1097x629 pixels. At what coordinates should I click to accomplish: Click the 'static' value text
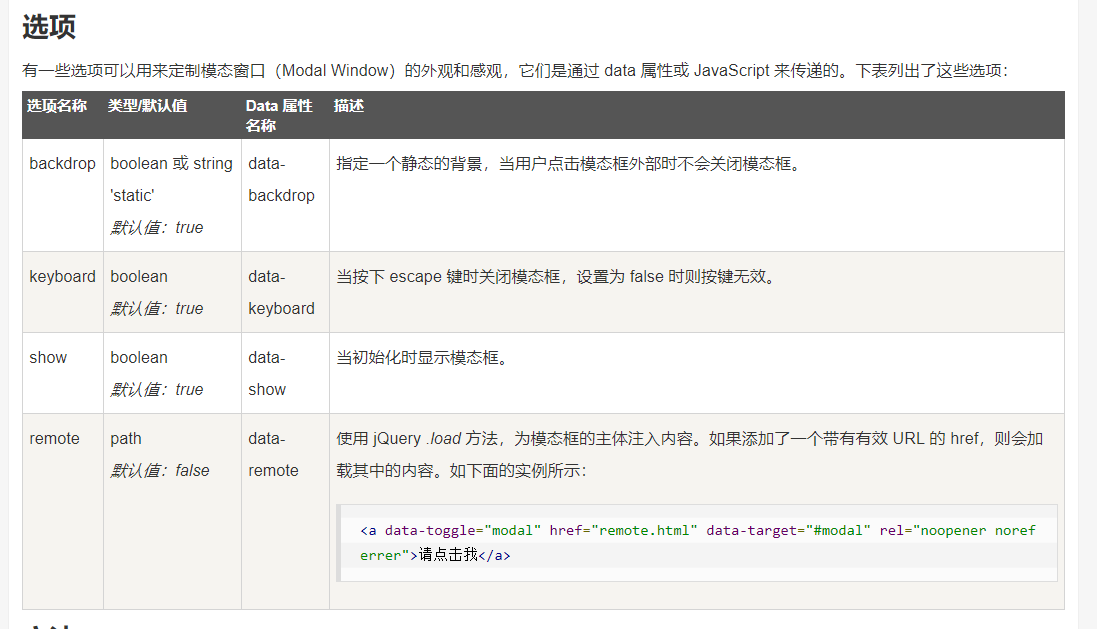(132, 195)
